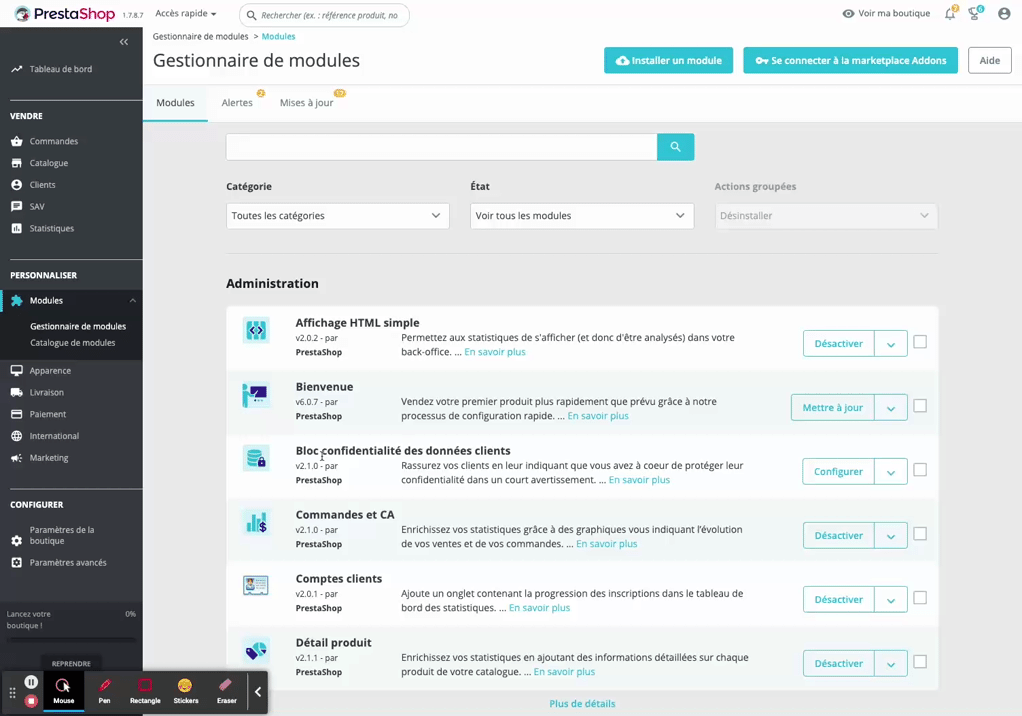The width and height of the screenshot is (1022, 716).
Task: Click the eye icon for Voir ma boutique
Action: [x=848, y=14]
